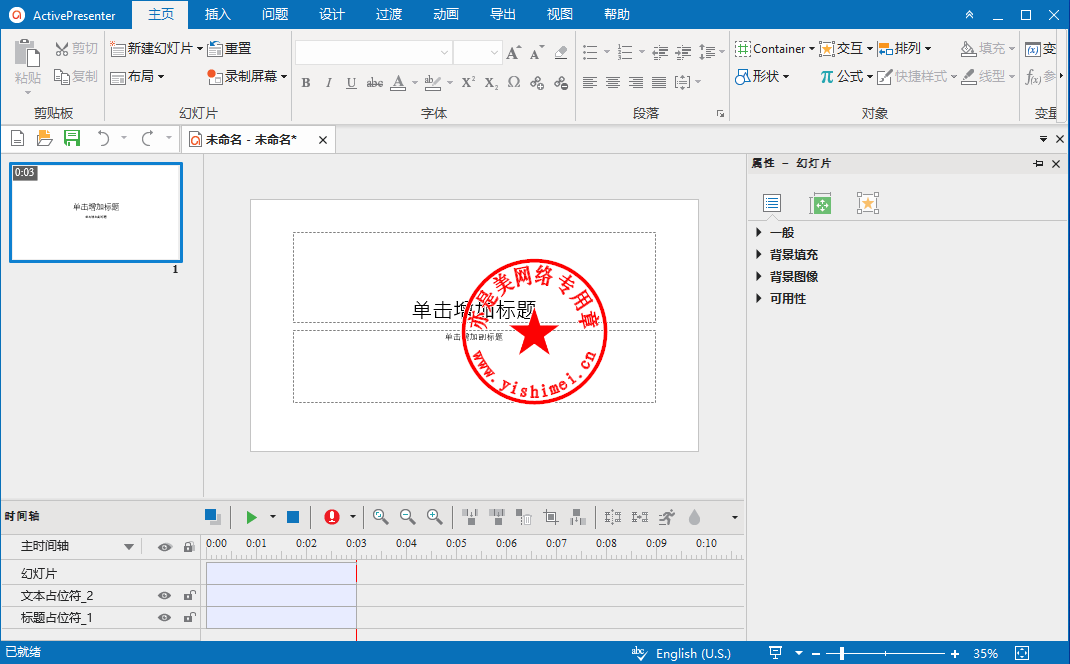Click the zoom out minus button
The width and height of the screenshot is (1070, 664).
[x=815, y=654]
